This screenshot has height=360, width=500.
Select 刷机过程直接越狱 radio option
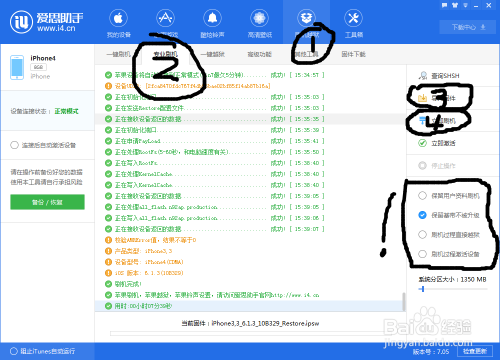[422, 234]
